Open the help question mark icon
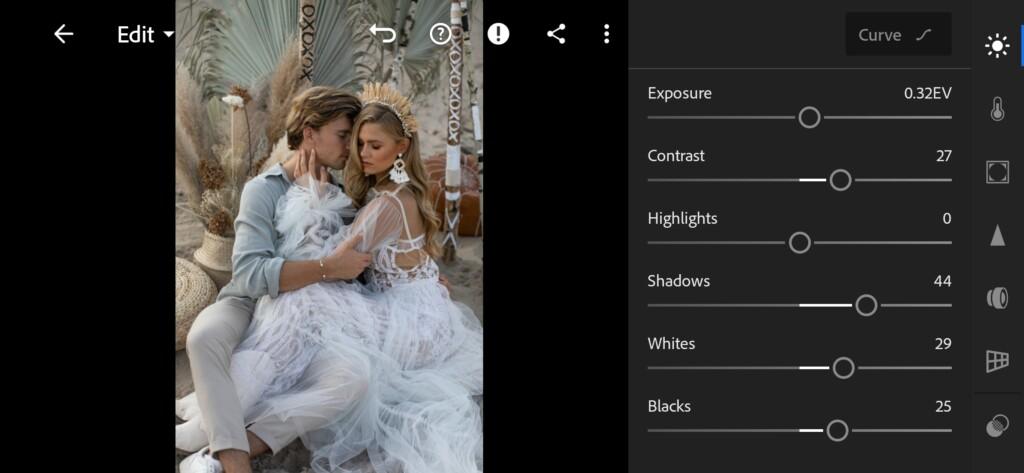 click(441, 34)
